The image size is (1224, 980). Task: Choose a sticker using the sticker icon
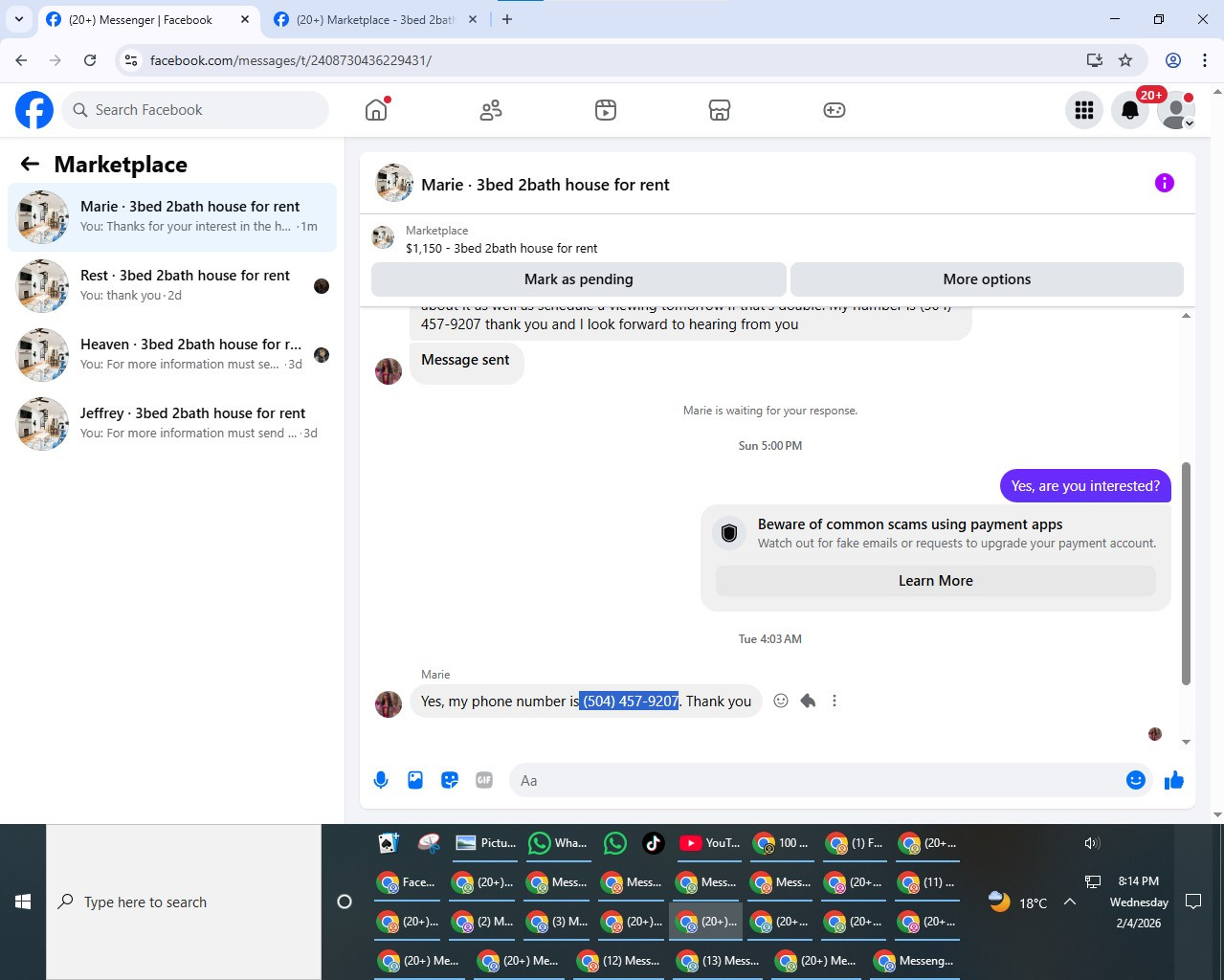(x=450, y=780)
